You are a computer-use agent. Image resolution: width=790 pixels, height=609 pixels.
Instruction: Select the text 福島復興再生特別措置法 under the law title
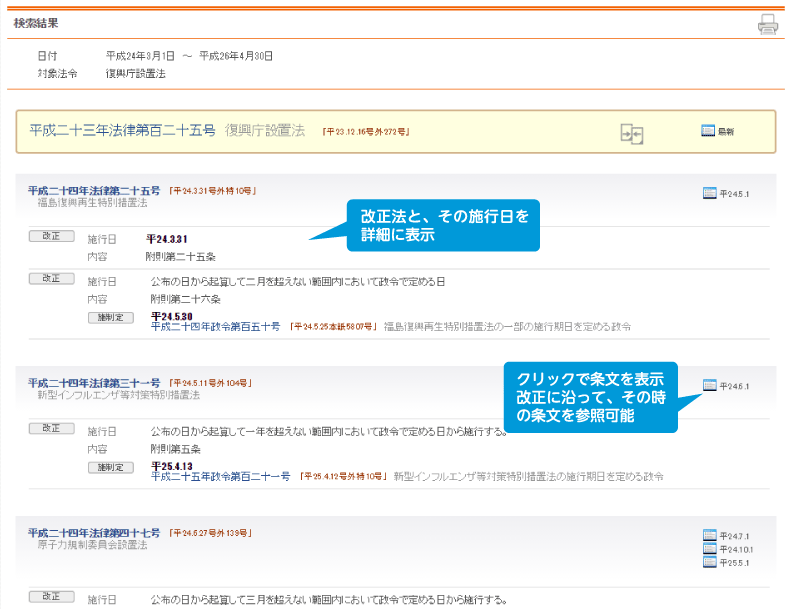93,203
